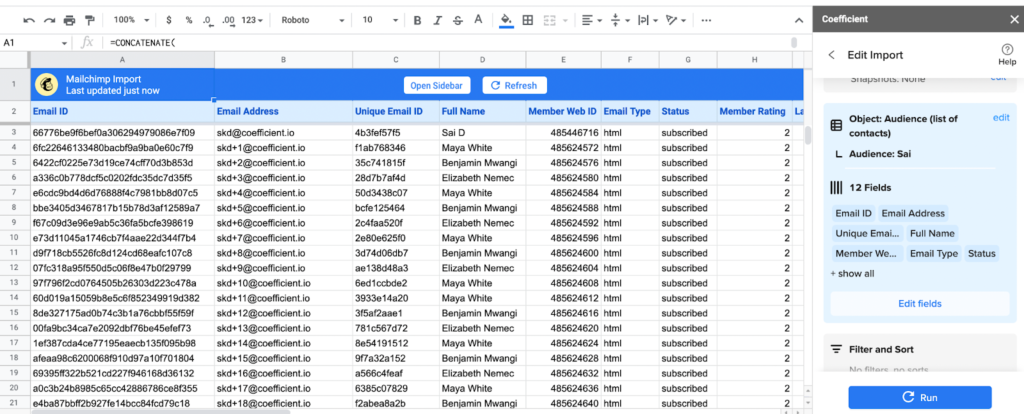
Task: Click the Status field chip
Action: [x=982, y=253]
